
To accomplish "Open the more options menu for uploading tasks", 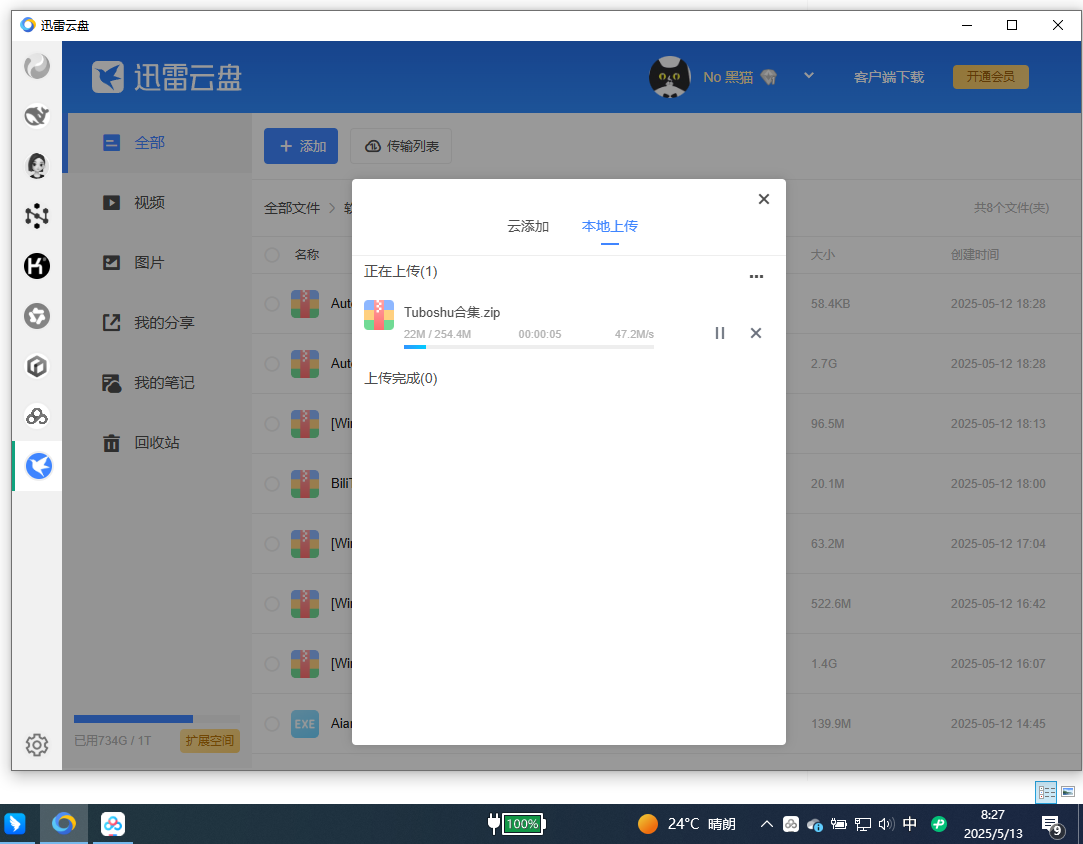I will click(756, 276).
